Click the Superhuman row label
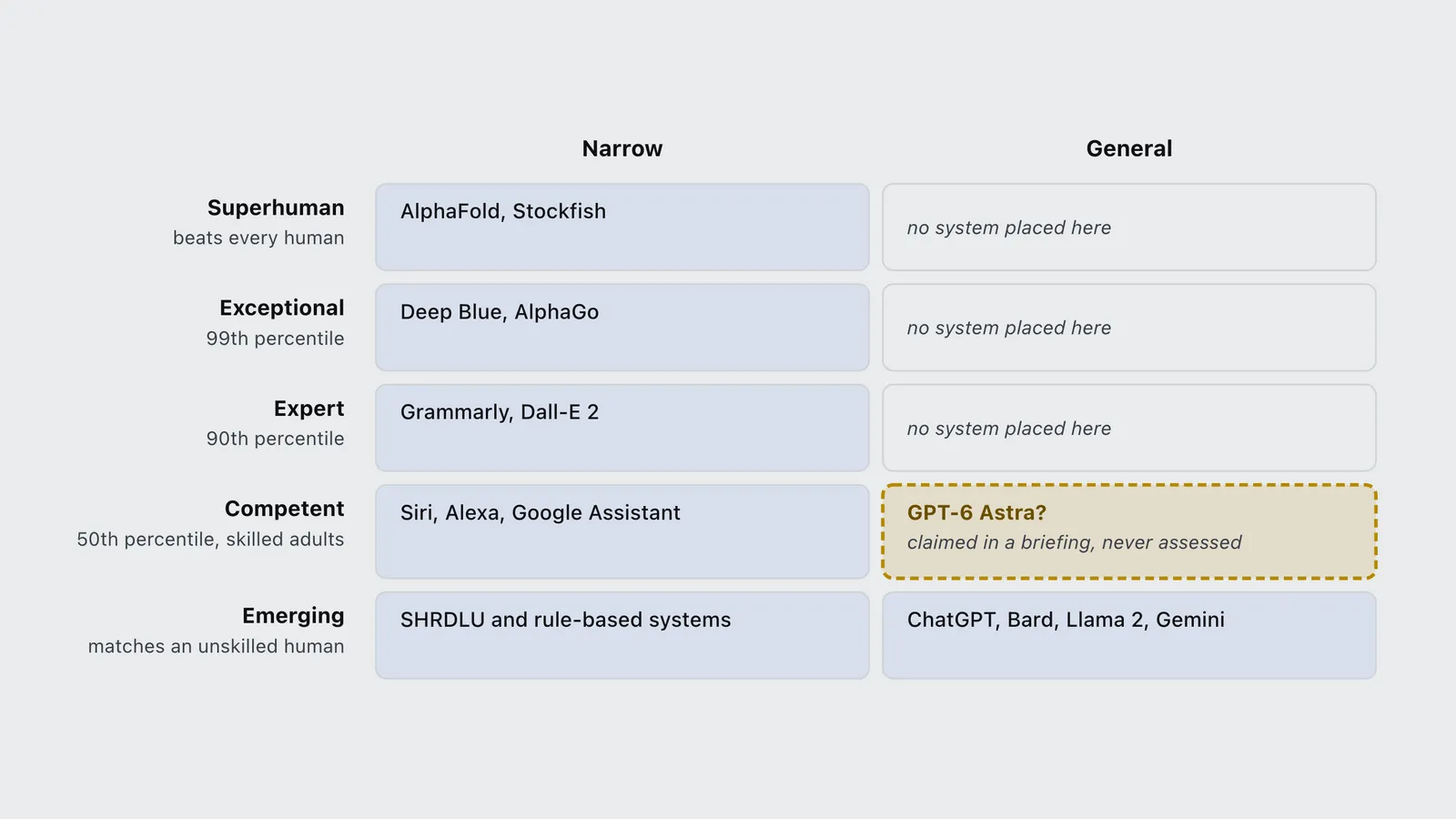1456x819 pixels. click(x=276, y=208)
